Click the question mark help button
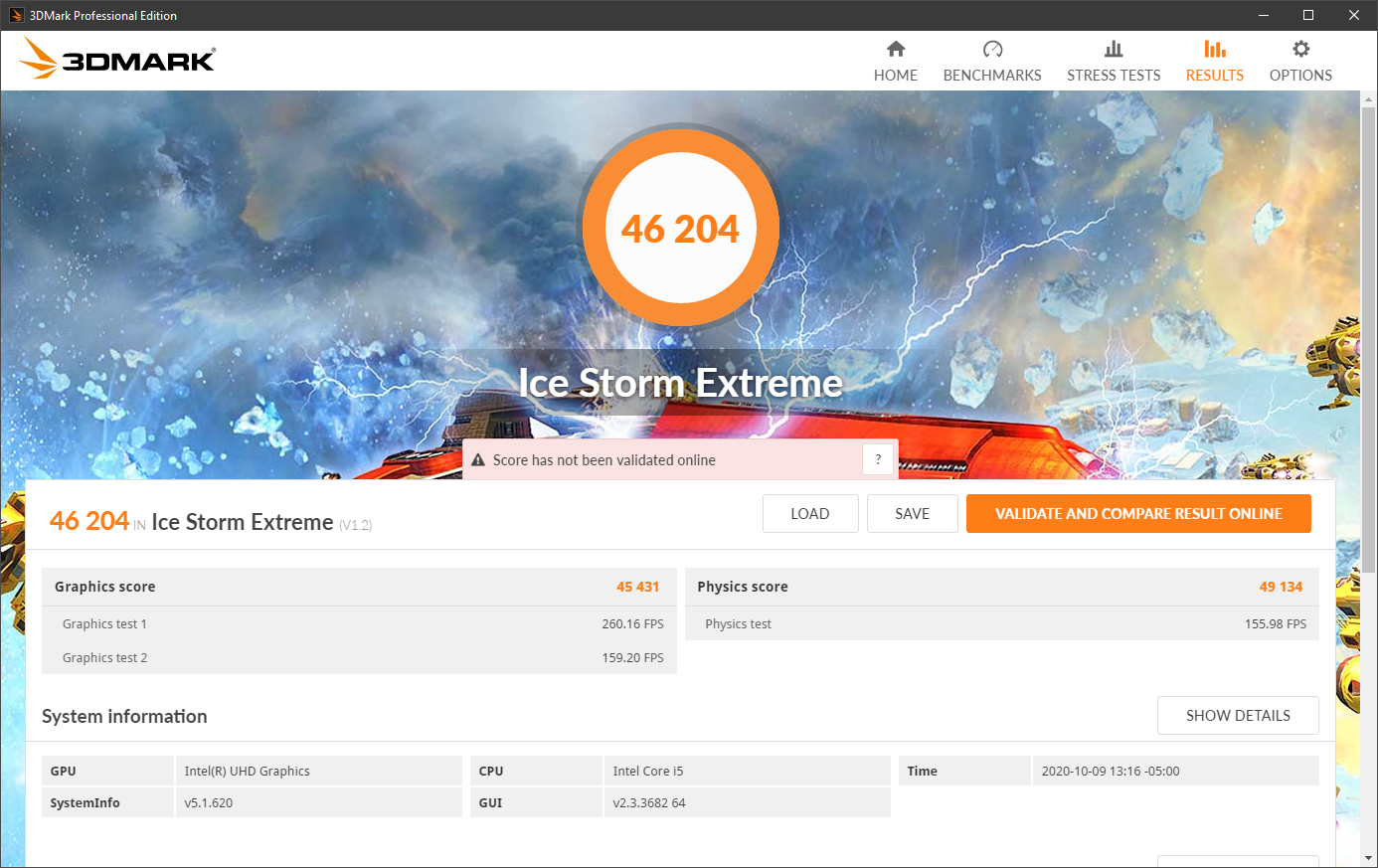The height and width of the screenshot is (868, 1378). (x=878, y=459)
